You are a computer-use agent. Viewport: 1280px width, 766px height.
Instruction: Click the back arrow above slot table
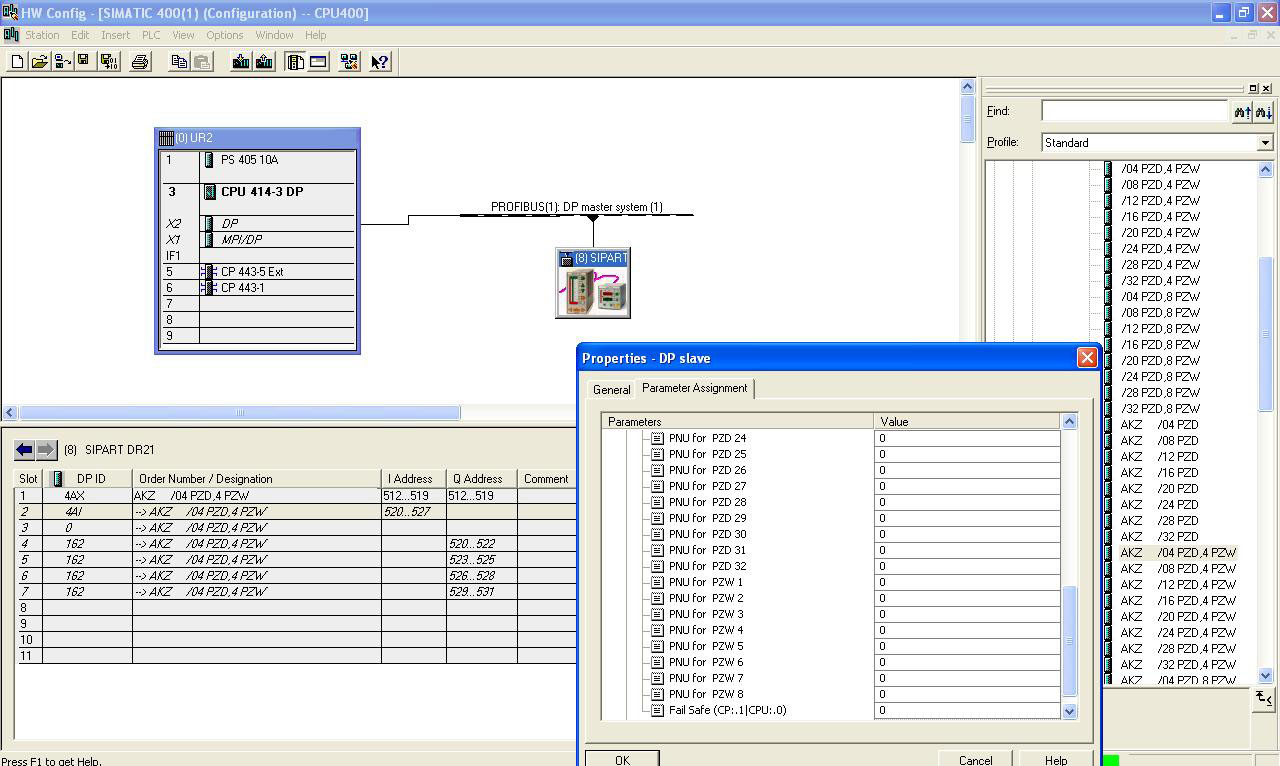(25, 450)
